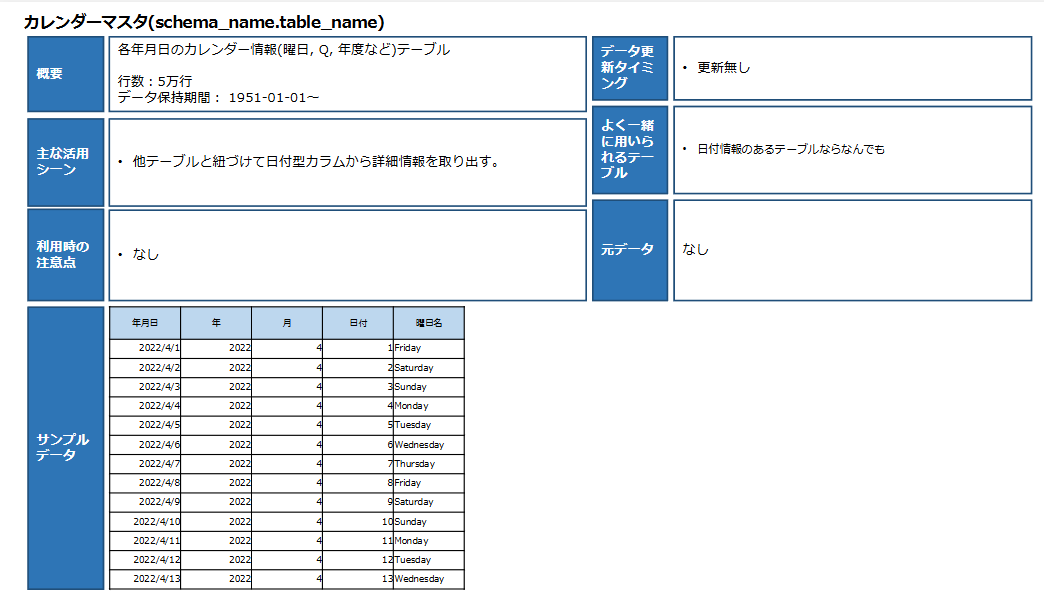Select Sunday in the 2022/4/3 row

pos(429,387)
